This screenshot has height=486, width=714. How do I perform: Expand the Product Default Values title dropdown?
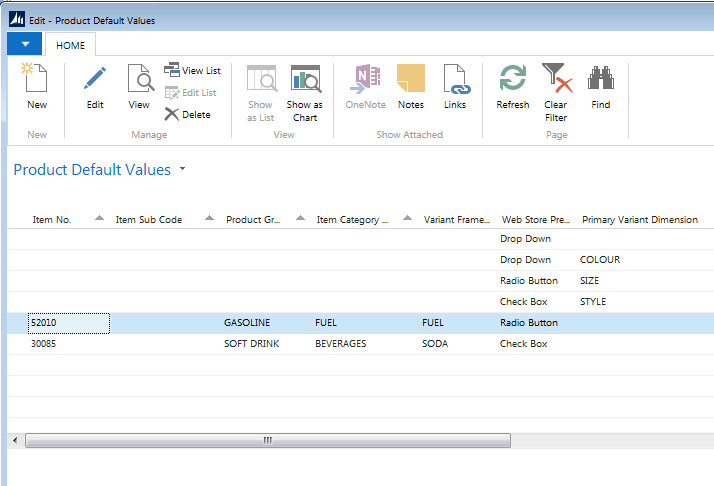coord(183,170)
